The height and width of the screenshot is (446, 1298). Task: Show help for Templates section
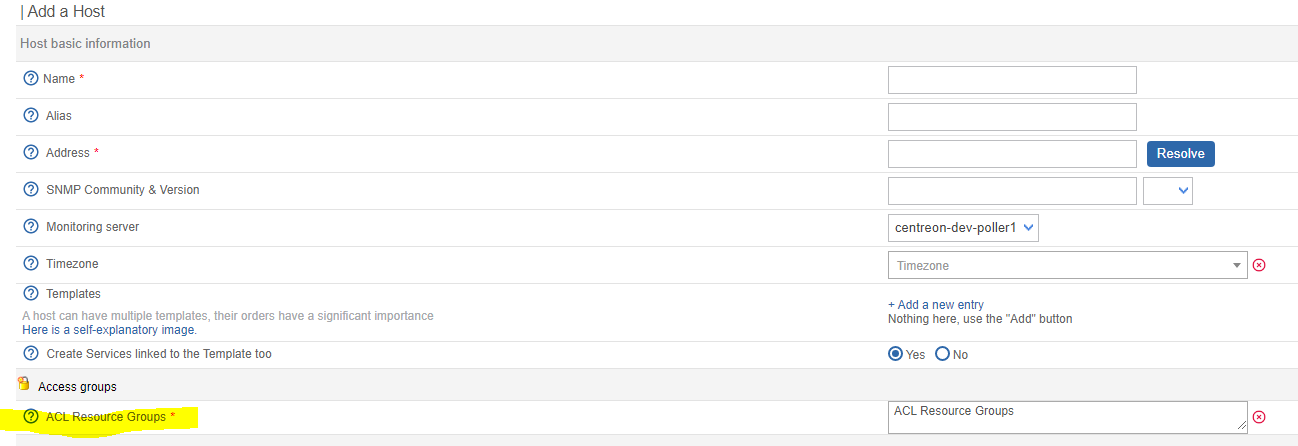[30, 294]
